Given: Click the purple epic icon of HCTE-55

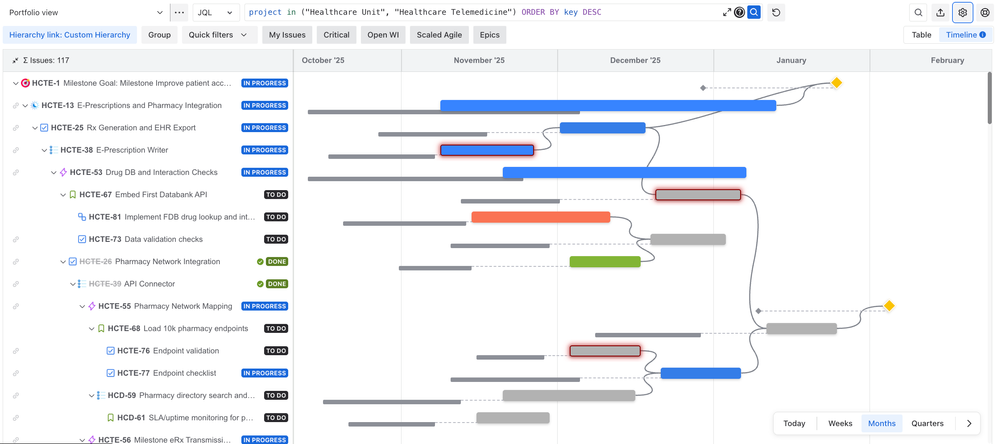Looking at the screenshot, I should point(92,306).
